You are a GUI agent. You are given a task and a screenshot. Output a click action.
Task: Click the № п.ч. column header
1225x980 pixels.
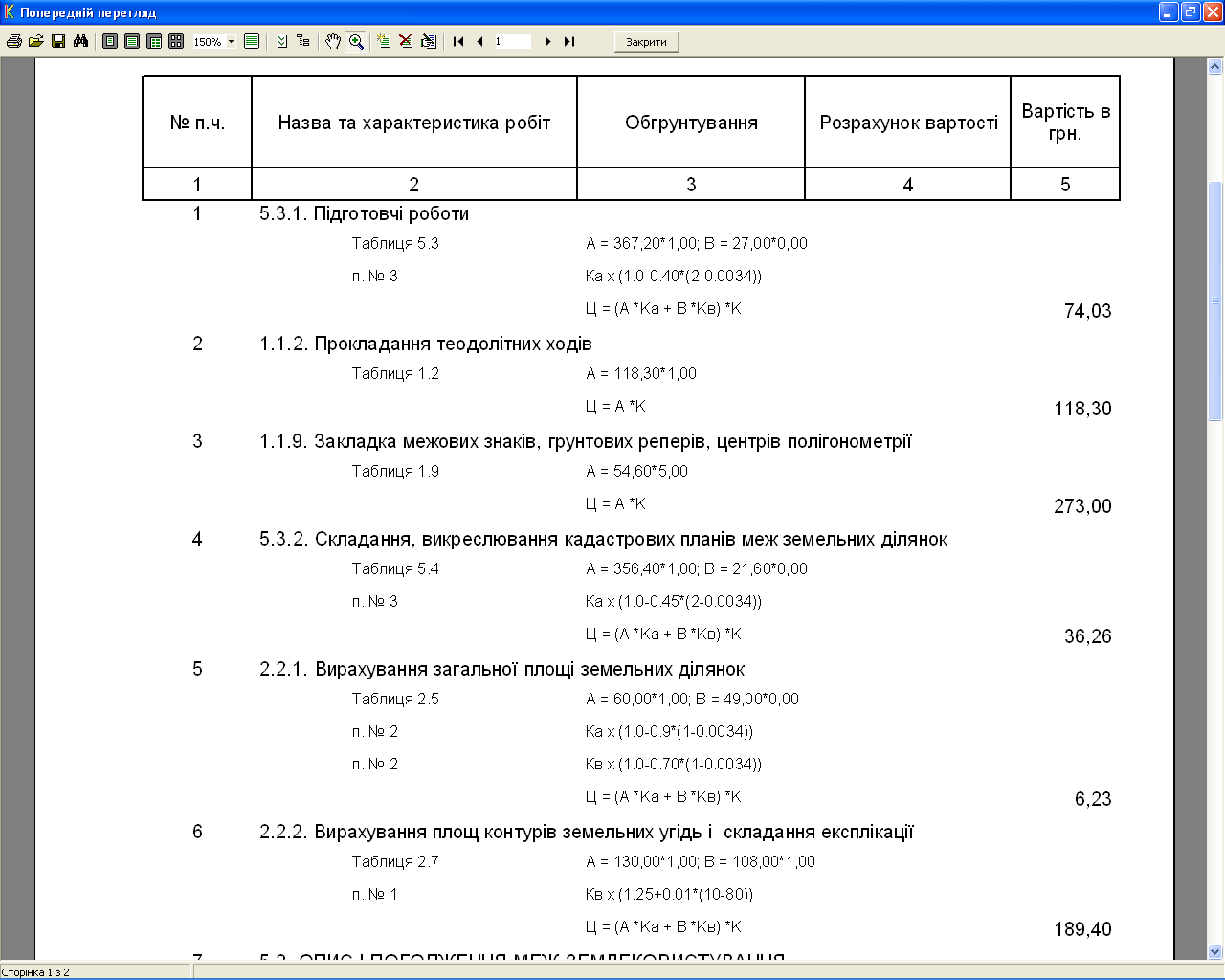[x=197, y=122]
